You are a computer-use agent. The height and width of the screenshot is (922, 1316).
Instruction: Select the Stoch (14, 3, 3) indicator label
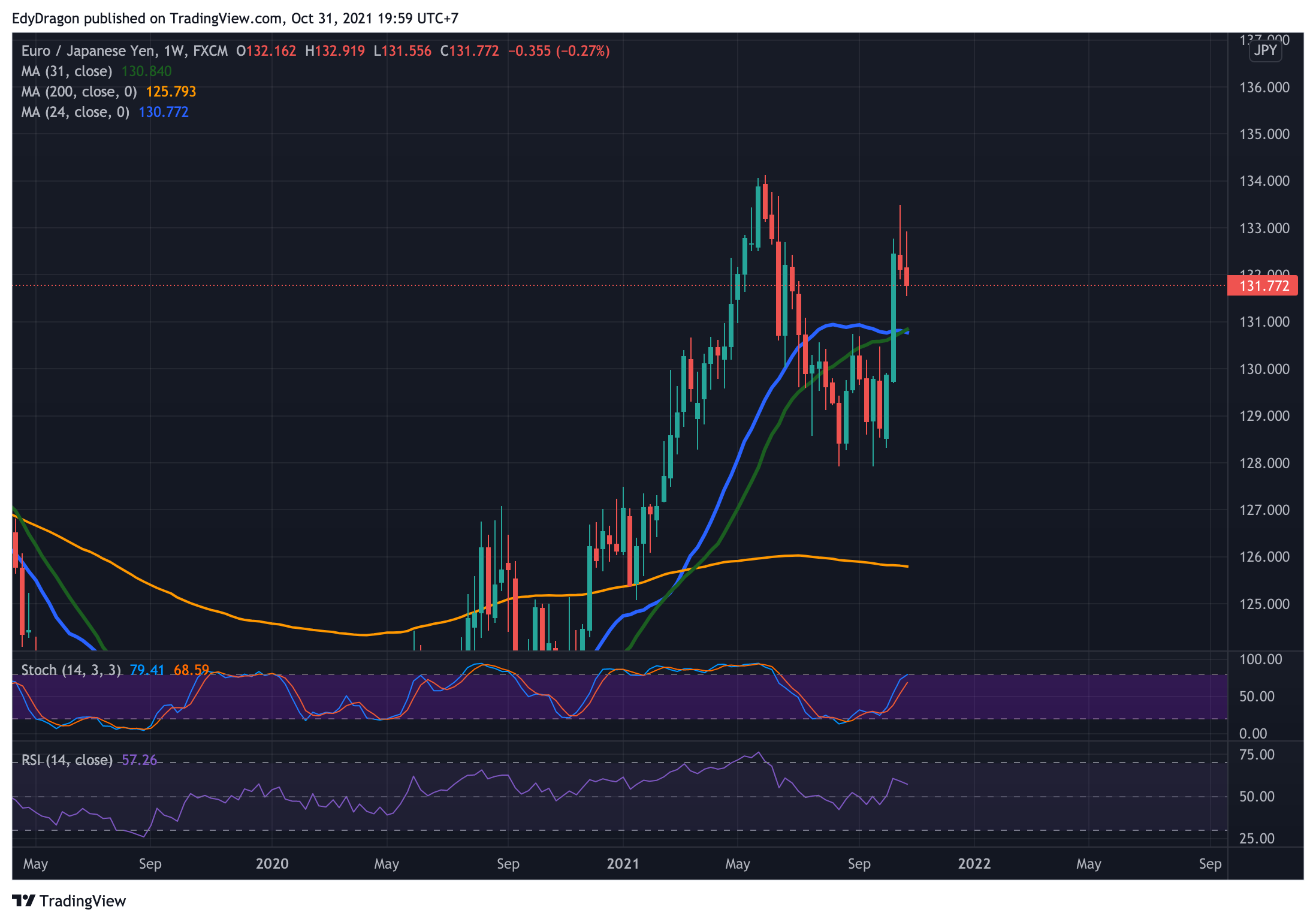[x=71, y=670]
